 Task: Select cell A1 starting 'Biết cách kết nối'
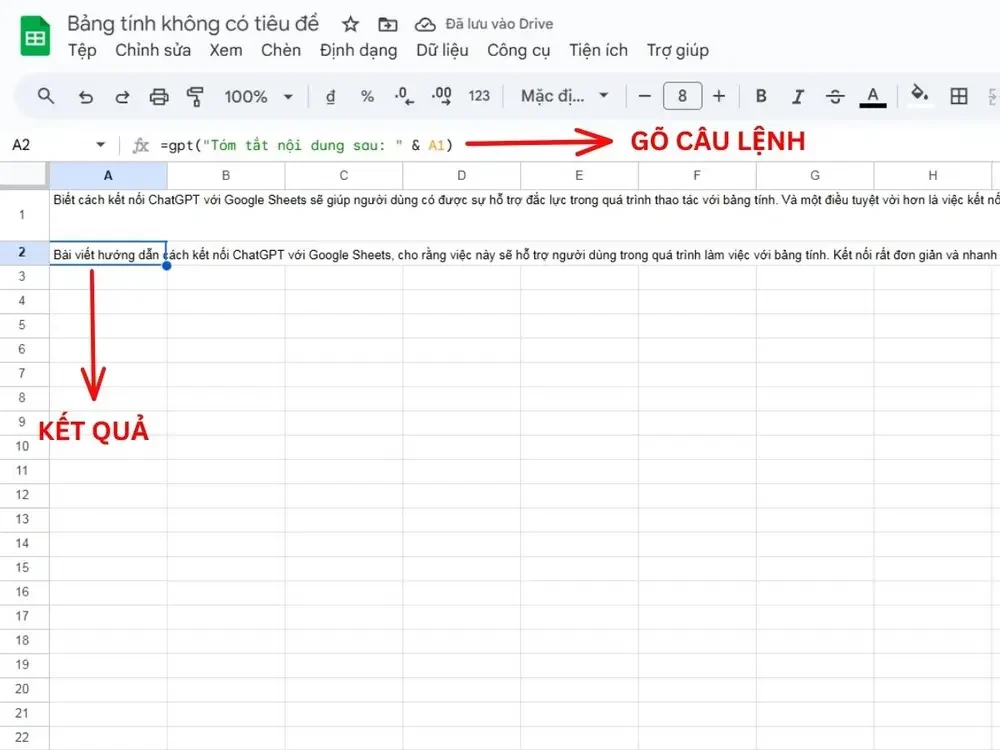coord(108,215)
